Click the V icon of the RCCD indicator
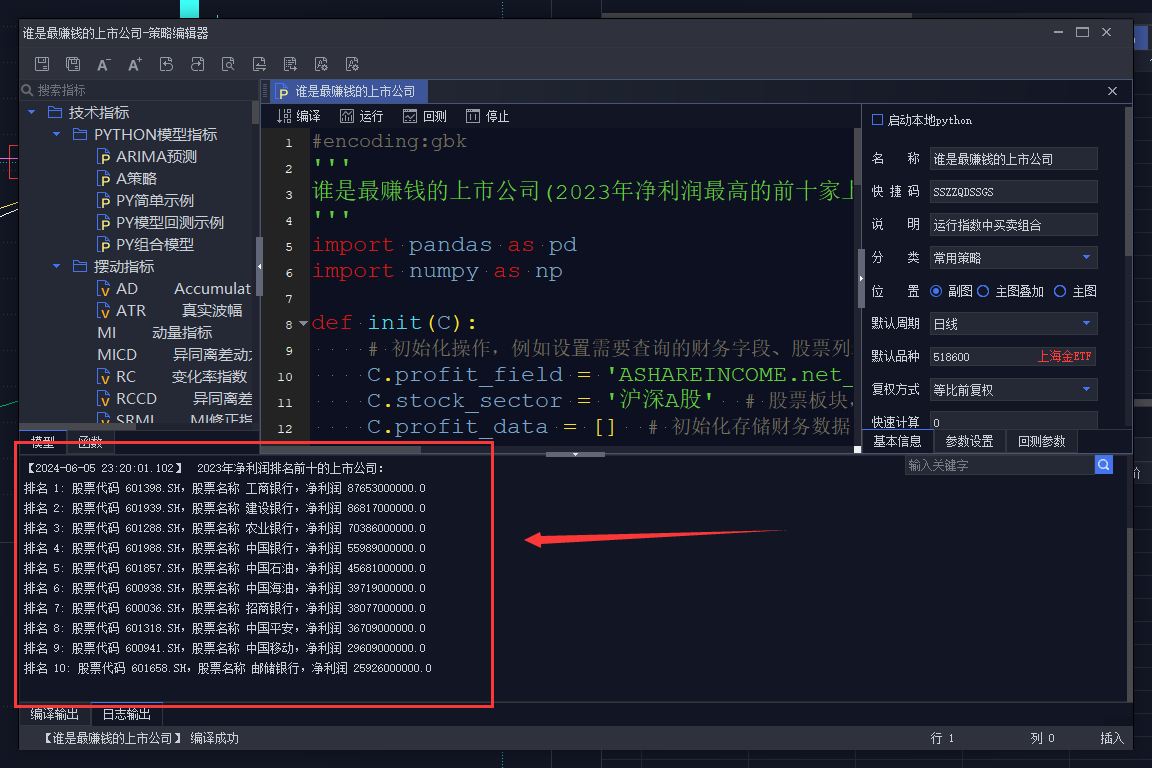 [x=104, y=398]
